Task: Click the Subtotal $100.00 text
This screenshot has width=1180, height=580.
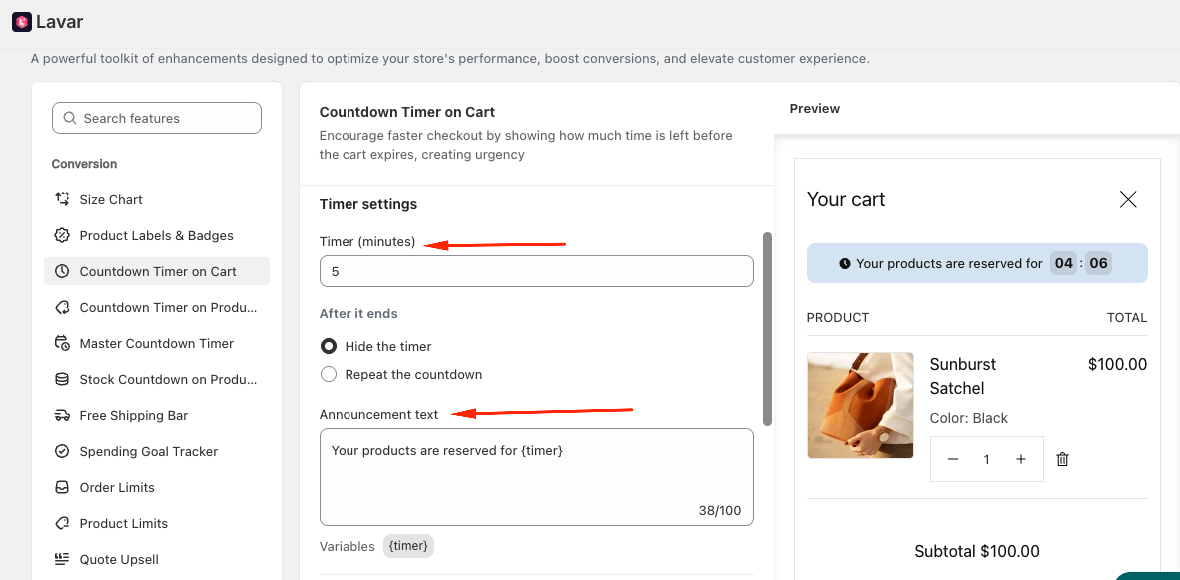Action: pos(977,551)
